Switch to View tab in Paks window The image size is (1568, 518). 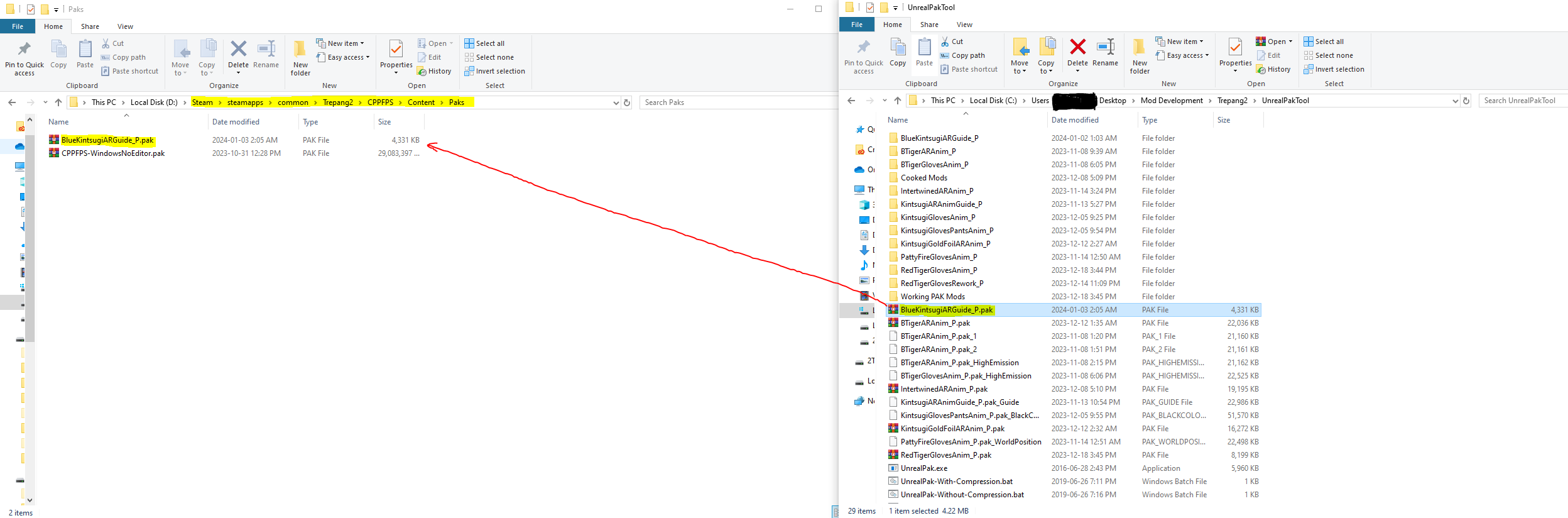[x=125, y=26]
